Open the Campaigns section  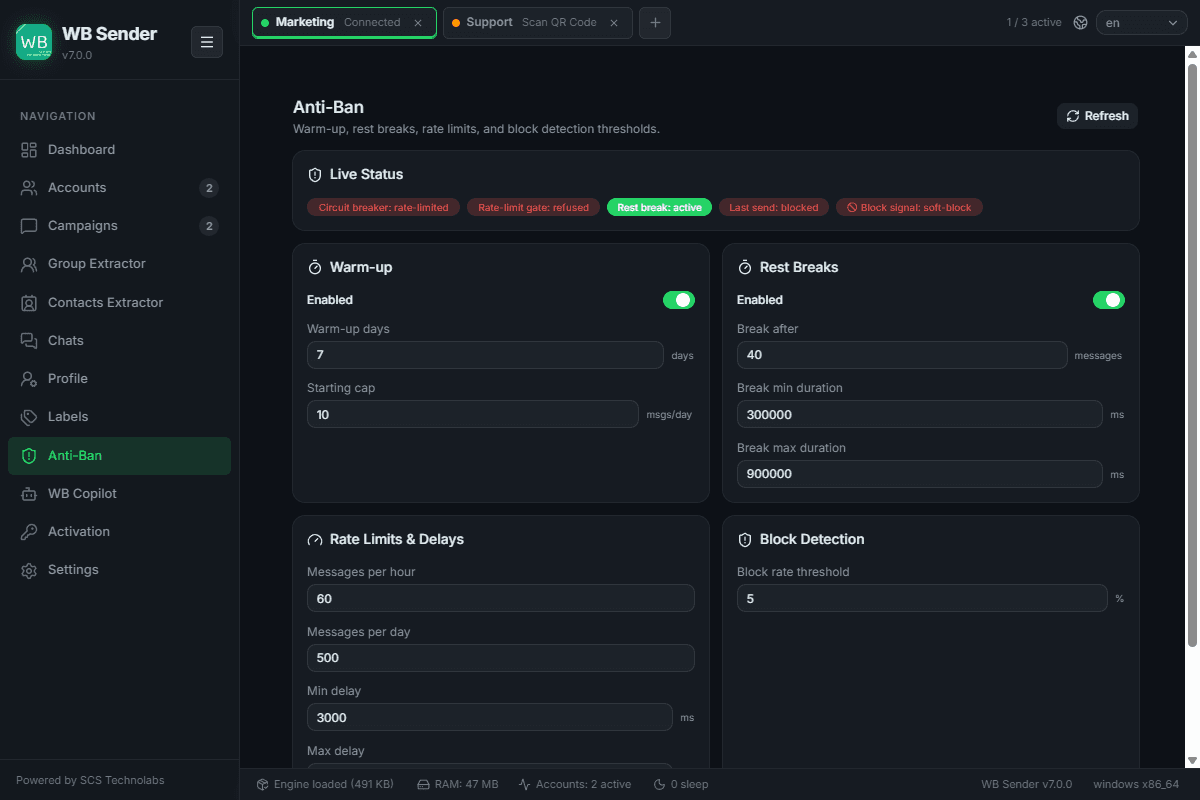pyautogui.click(x=119, y=226)
